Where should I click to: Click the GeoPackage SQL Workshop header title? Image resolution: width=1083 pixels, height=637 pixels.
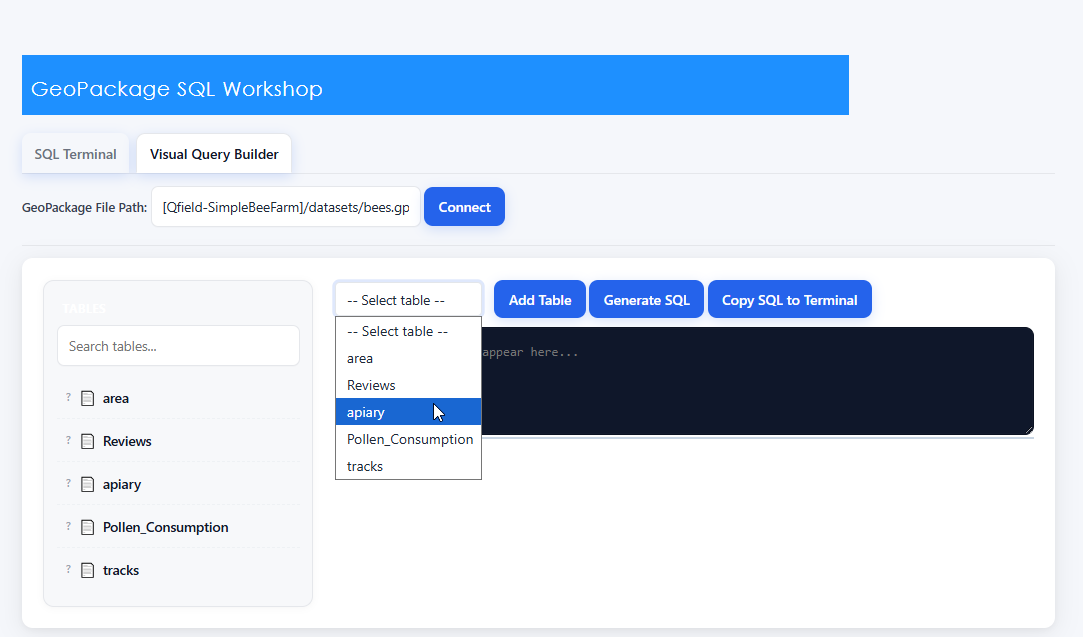coord(177,89)
